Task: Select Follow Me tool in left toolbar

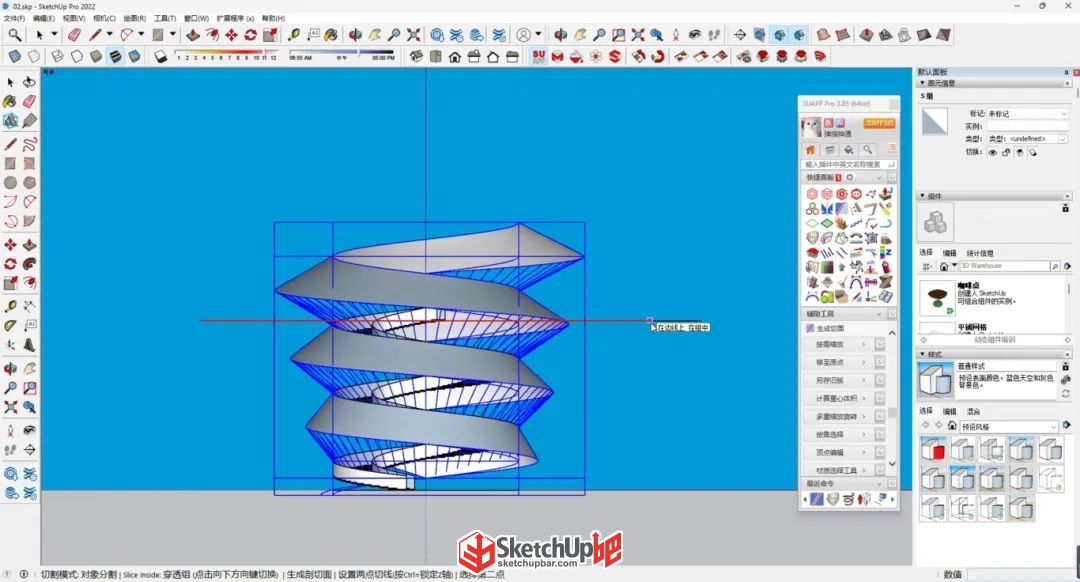Action: pyautogui.click(x=29, y=264)
